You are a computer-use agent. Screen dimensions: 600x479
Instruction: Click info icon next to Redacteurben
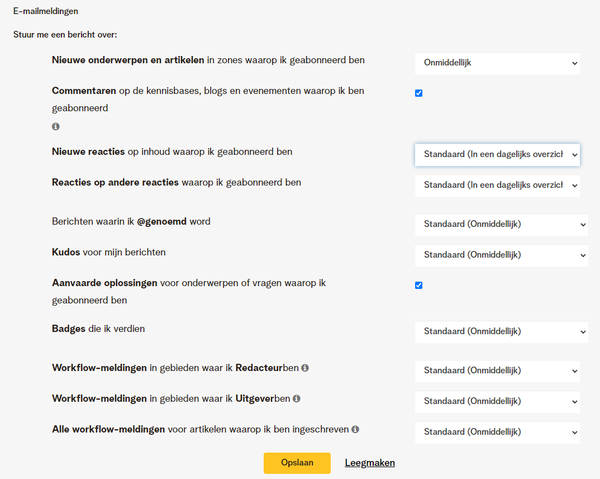coord(305,368)
